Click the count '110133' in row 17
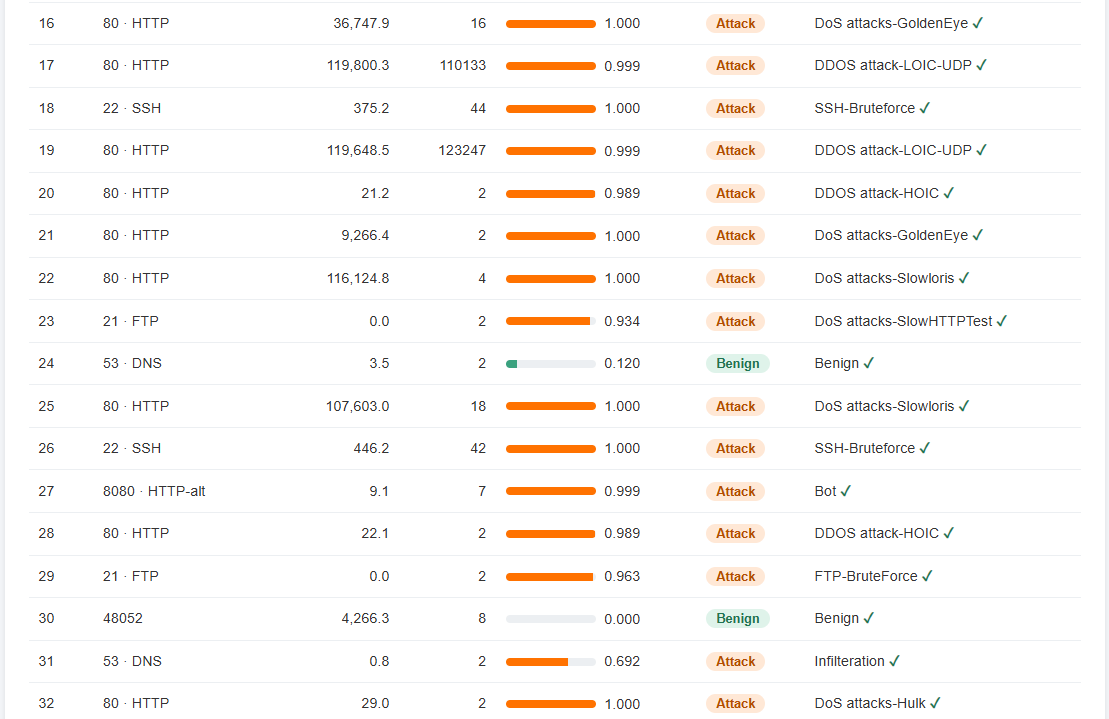Image resolution: width=1109 pixels, height=719 pixels. pos(463,66)
